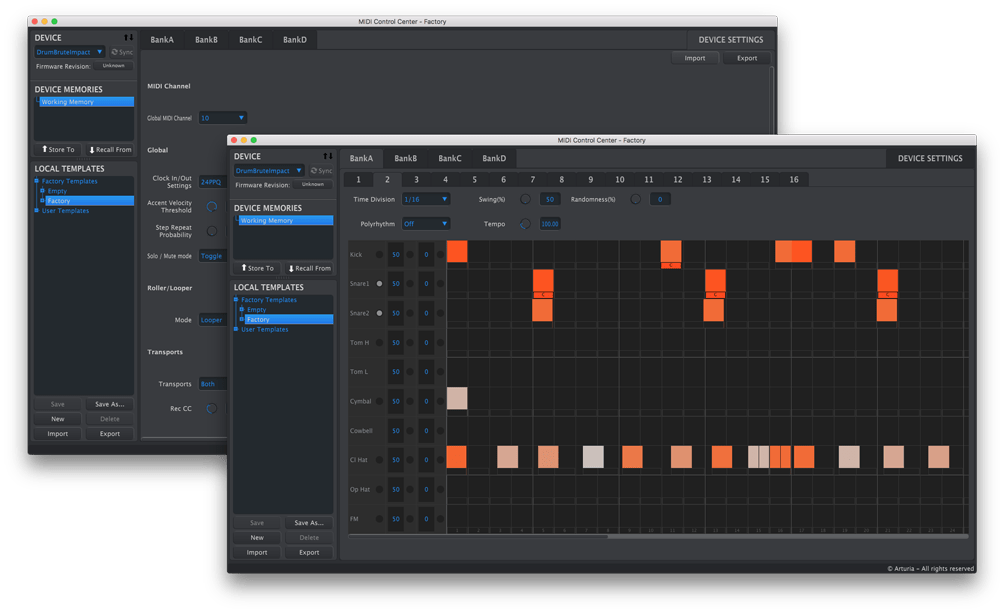Switch to the BankC tab in front window
1000x609 pixels.
pos(450,158)
